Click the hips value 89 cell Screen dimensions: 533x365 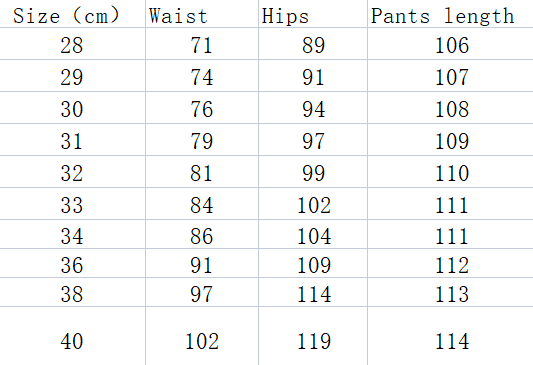pyautogui.click(x=313, y=44)
